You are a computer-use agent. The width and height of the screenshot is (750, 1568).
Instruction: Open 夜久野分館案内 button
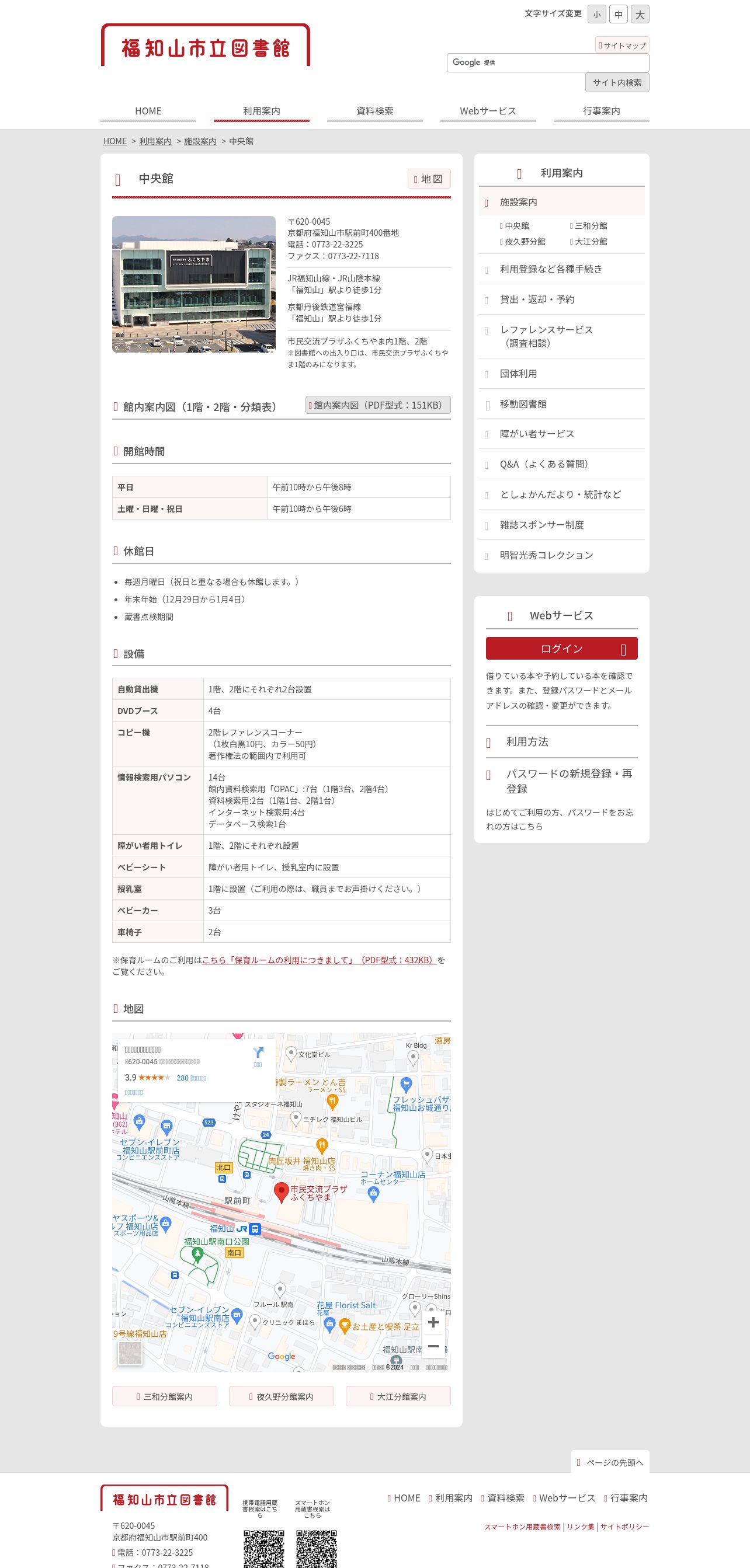[x=282, y=1396]
